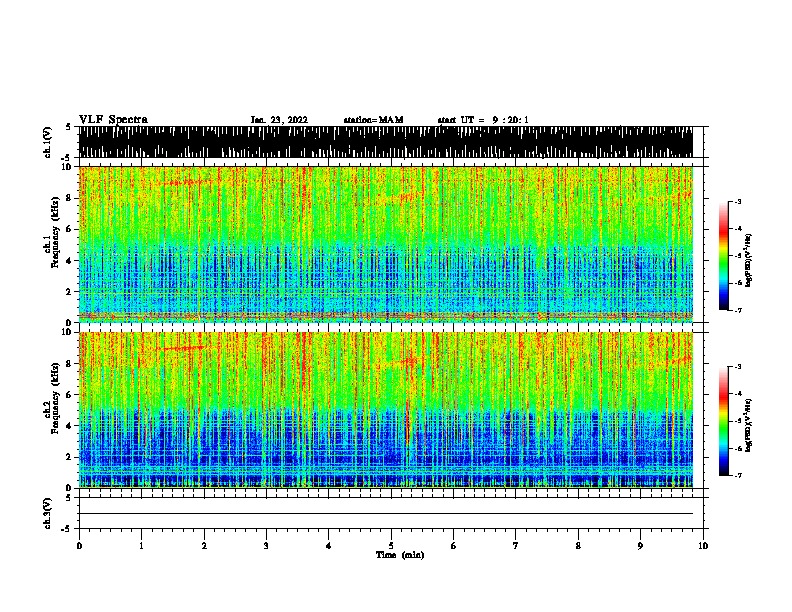Click the "-3" label on ch.2 colorbar

(x=737, y=367)
